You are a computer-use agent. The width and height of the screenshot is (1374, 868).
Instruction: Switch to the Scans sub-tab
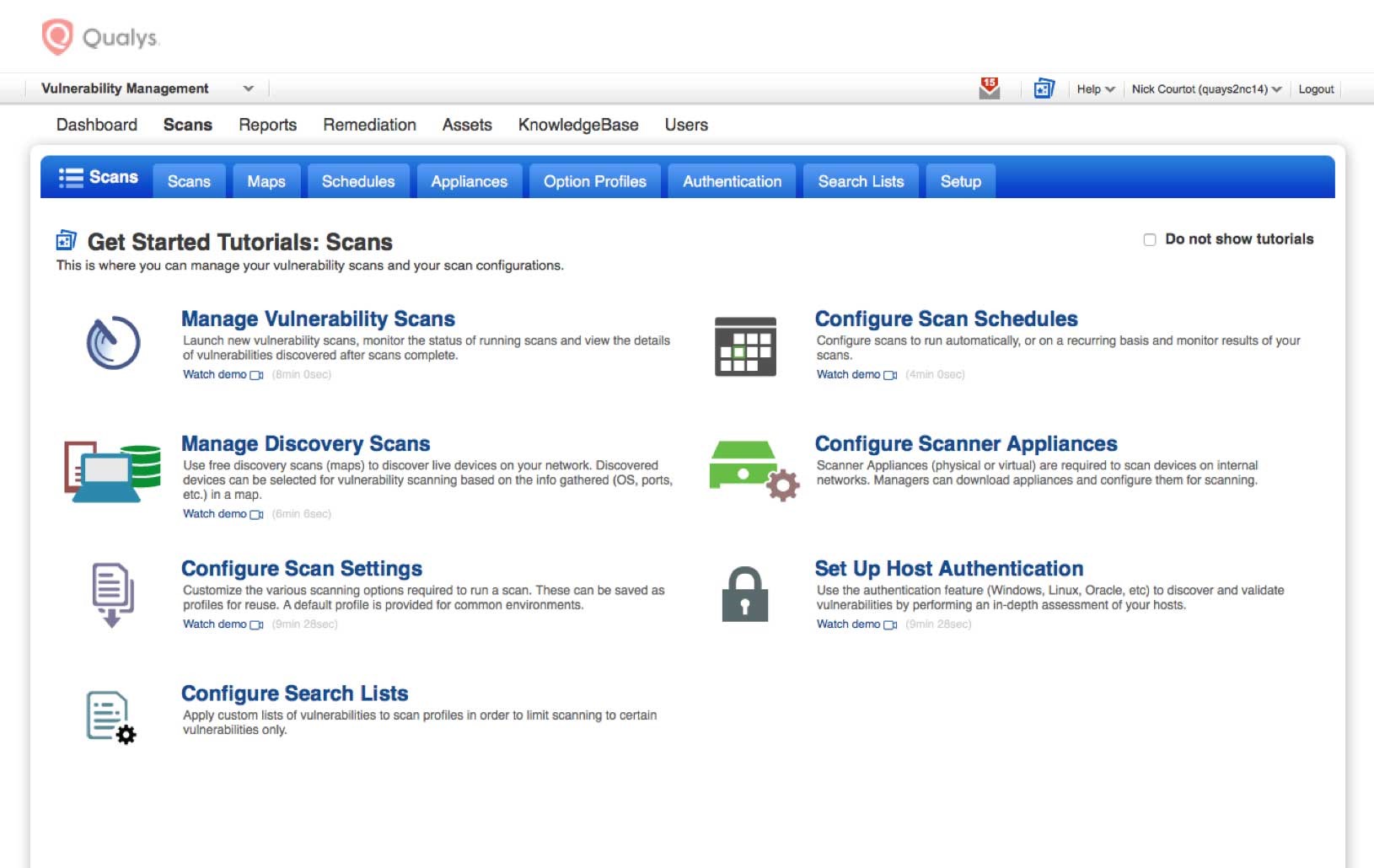pos(189,181)
